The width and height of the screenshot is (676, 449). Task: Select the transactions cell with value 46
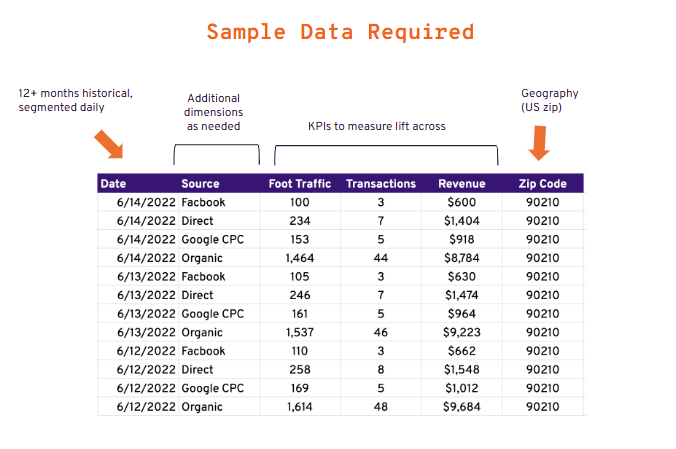tap(381, 332)
